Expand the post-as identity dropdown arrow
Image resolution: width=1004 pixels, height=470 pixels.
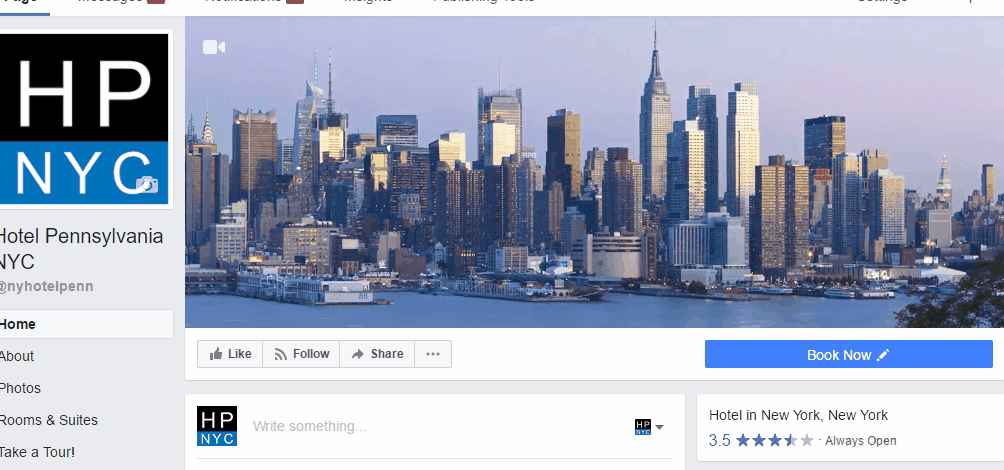pyautogui.click(x=660, y=427)
